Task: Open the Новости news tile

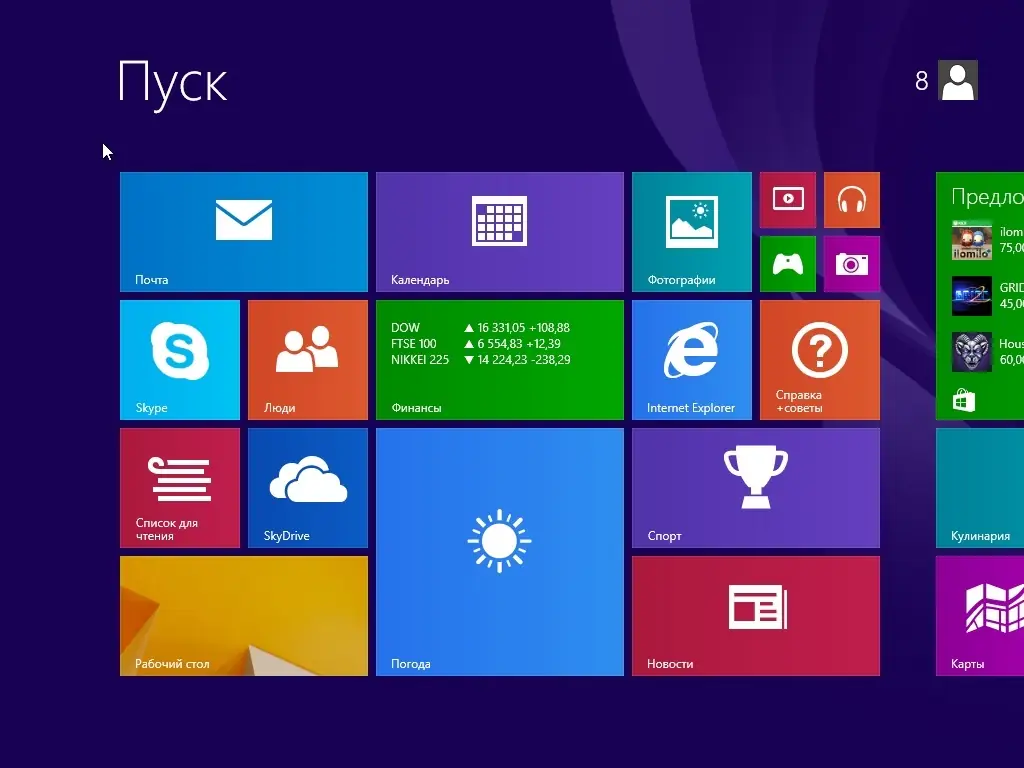Action: pyautogui.click(x=756, y=616)
